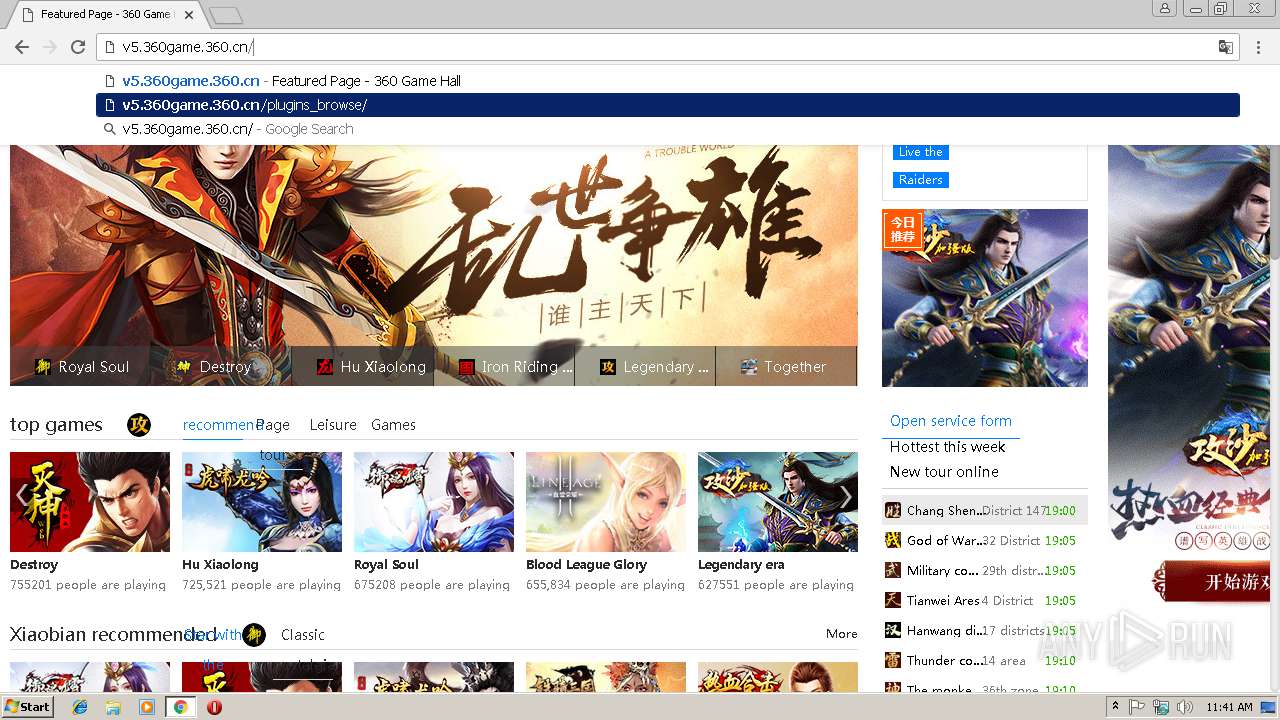
Task: Open the Royal Soul game thumbnail
Action: click(x=434, y=502)
